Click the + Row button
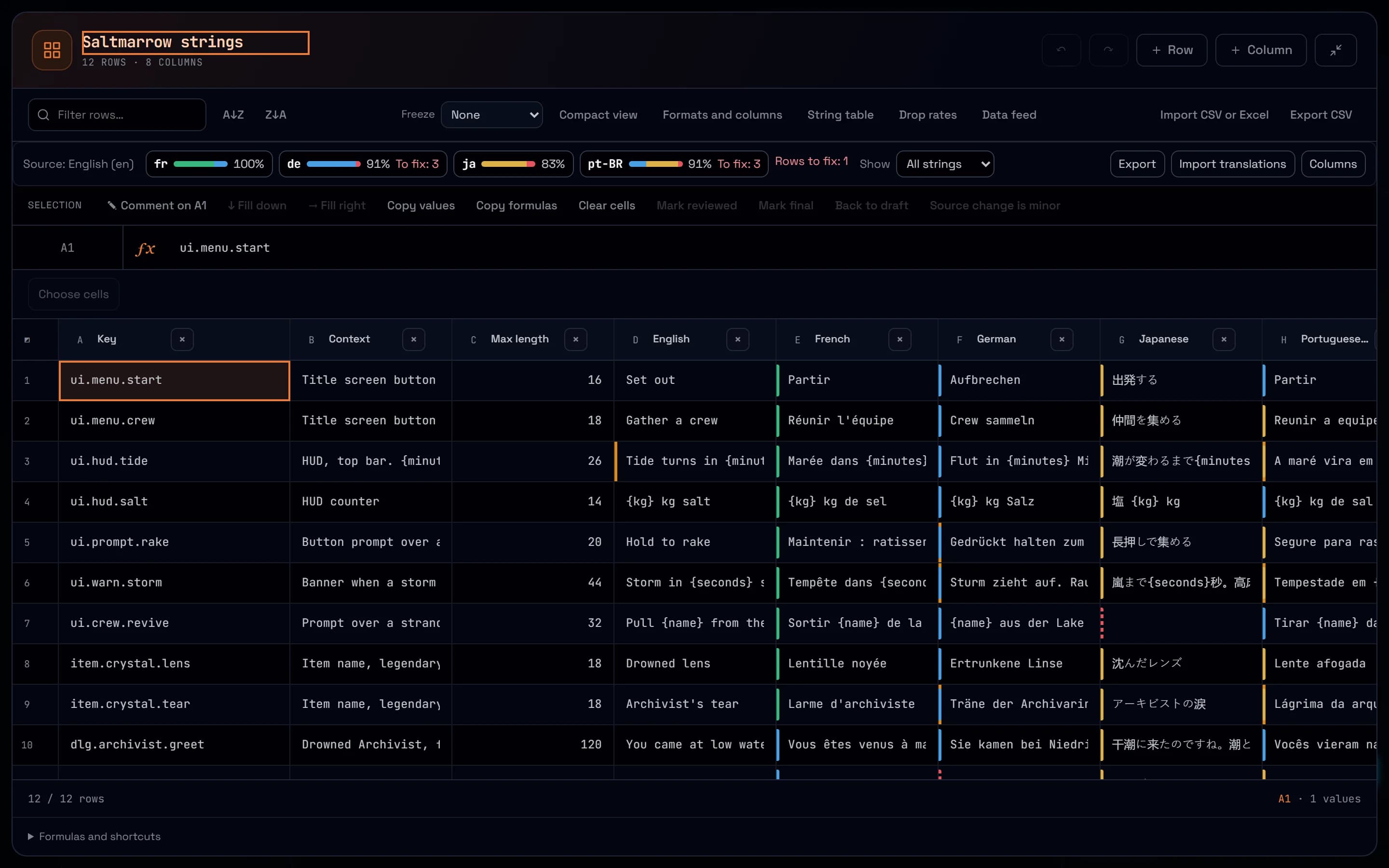 pyautogui.click(x=1171, y=50)
